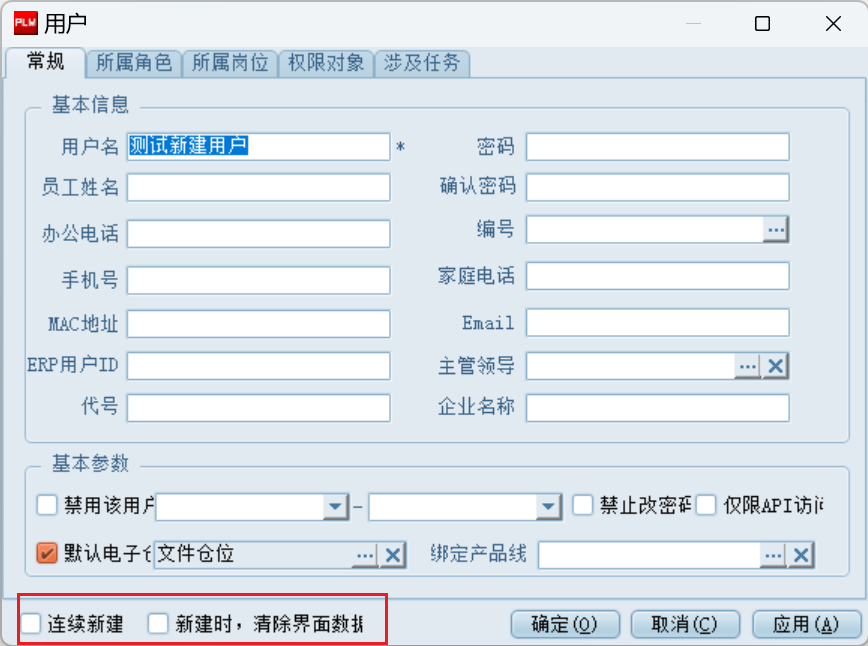The height and width of the screenshot is (646, 868).
Task: Open the 所属角色 tab
Action: 134,63
